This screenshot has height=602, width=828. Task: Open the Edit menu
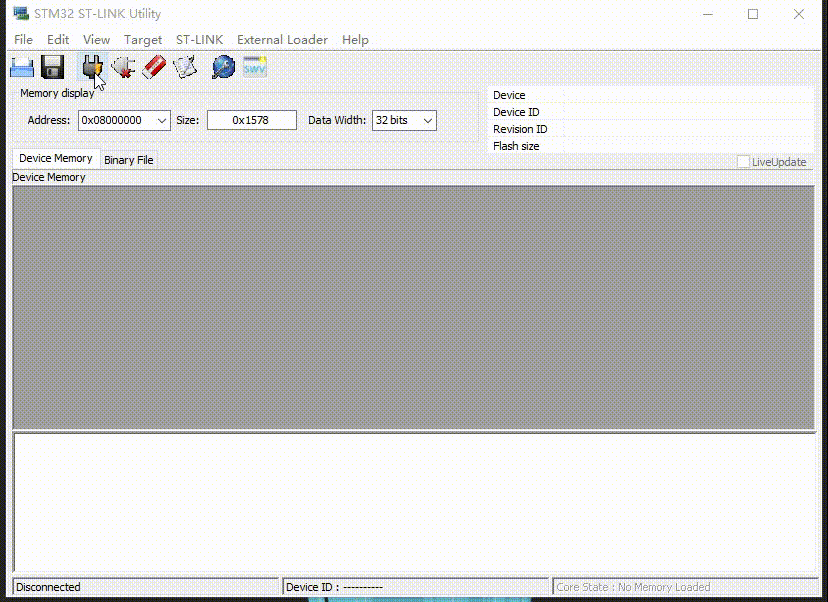58,40
